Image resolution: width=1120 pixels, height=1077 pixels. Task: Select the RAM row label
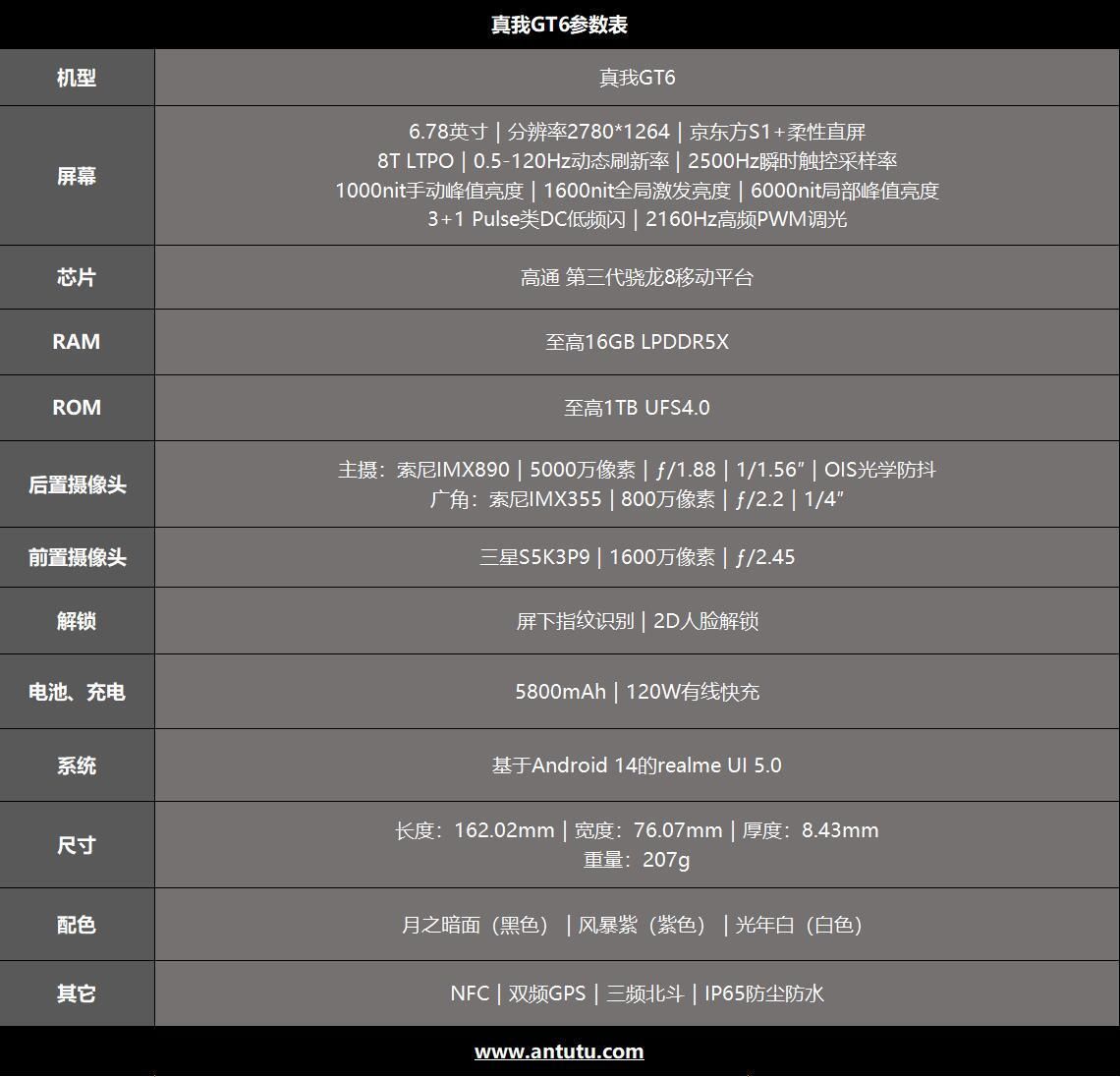[77, 342]
